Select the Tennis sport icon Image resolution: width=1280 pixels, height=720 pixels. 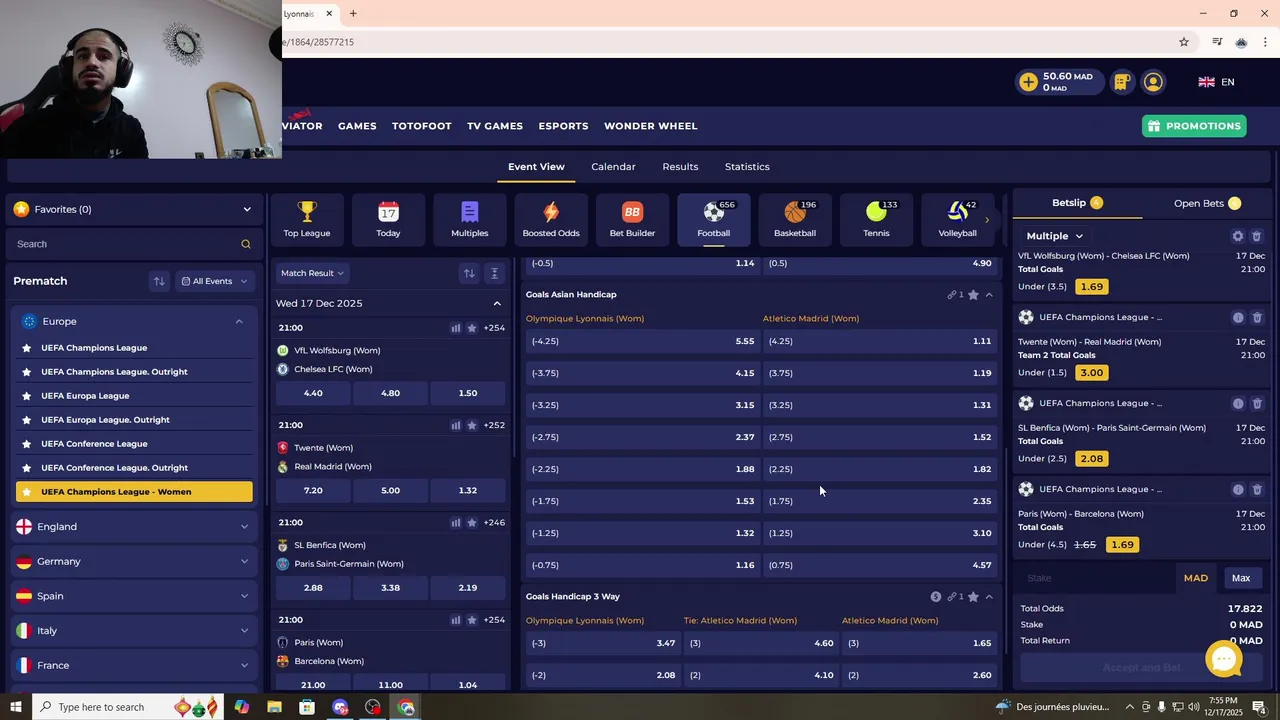[x=876, y=219]
